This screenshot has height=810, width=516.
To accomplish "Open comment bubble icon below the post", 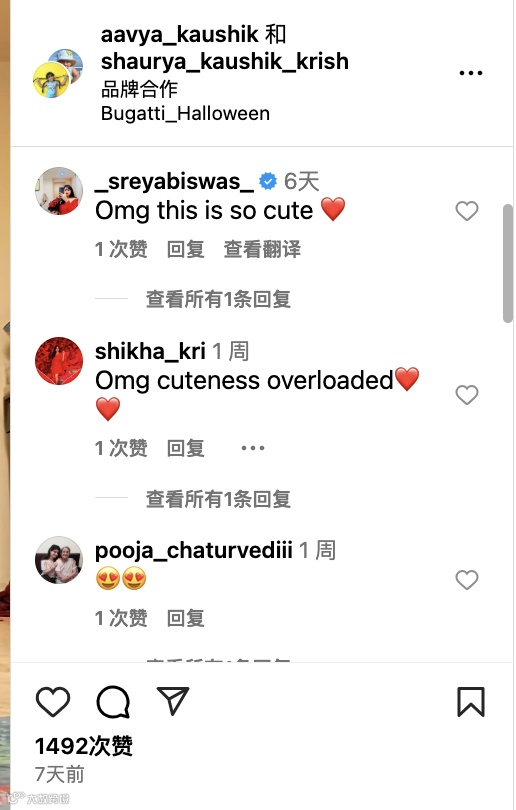I will coord(113,702).
